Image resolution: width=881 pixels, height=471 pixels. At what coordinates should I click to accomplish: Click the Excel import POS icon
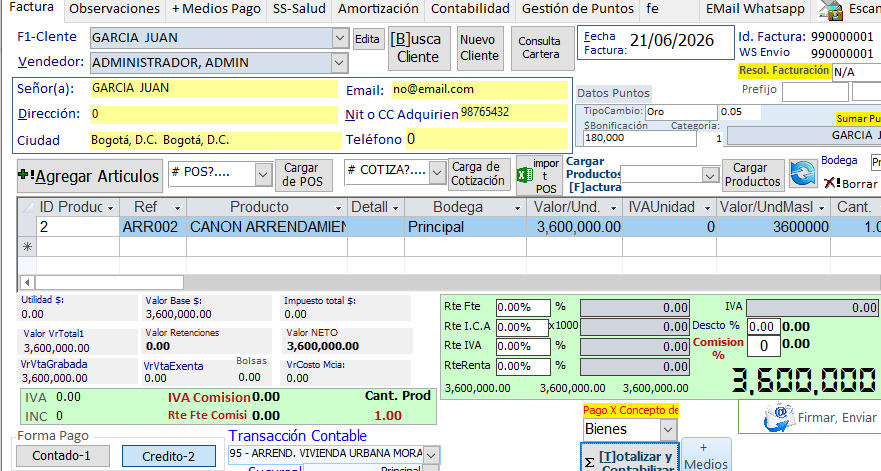pyautogui.click(x=524, y=175)
